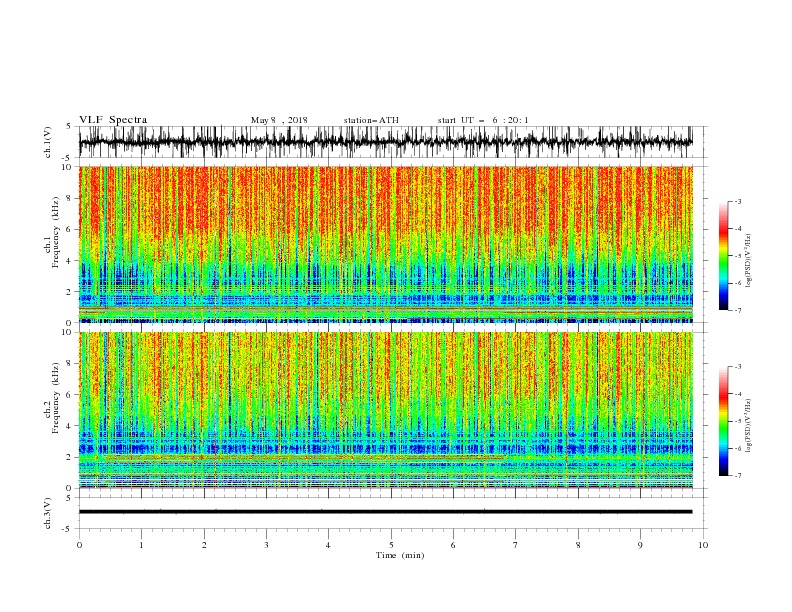The height and width of the screenshot is (612, 792).
Task: Select the "start UT = 6 :20: 1" text
Action: point(483,120)
